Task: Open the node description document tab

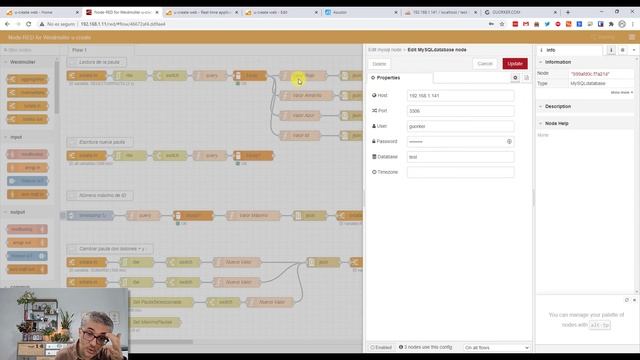Action: 526,78
